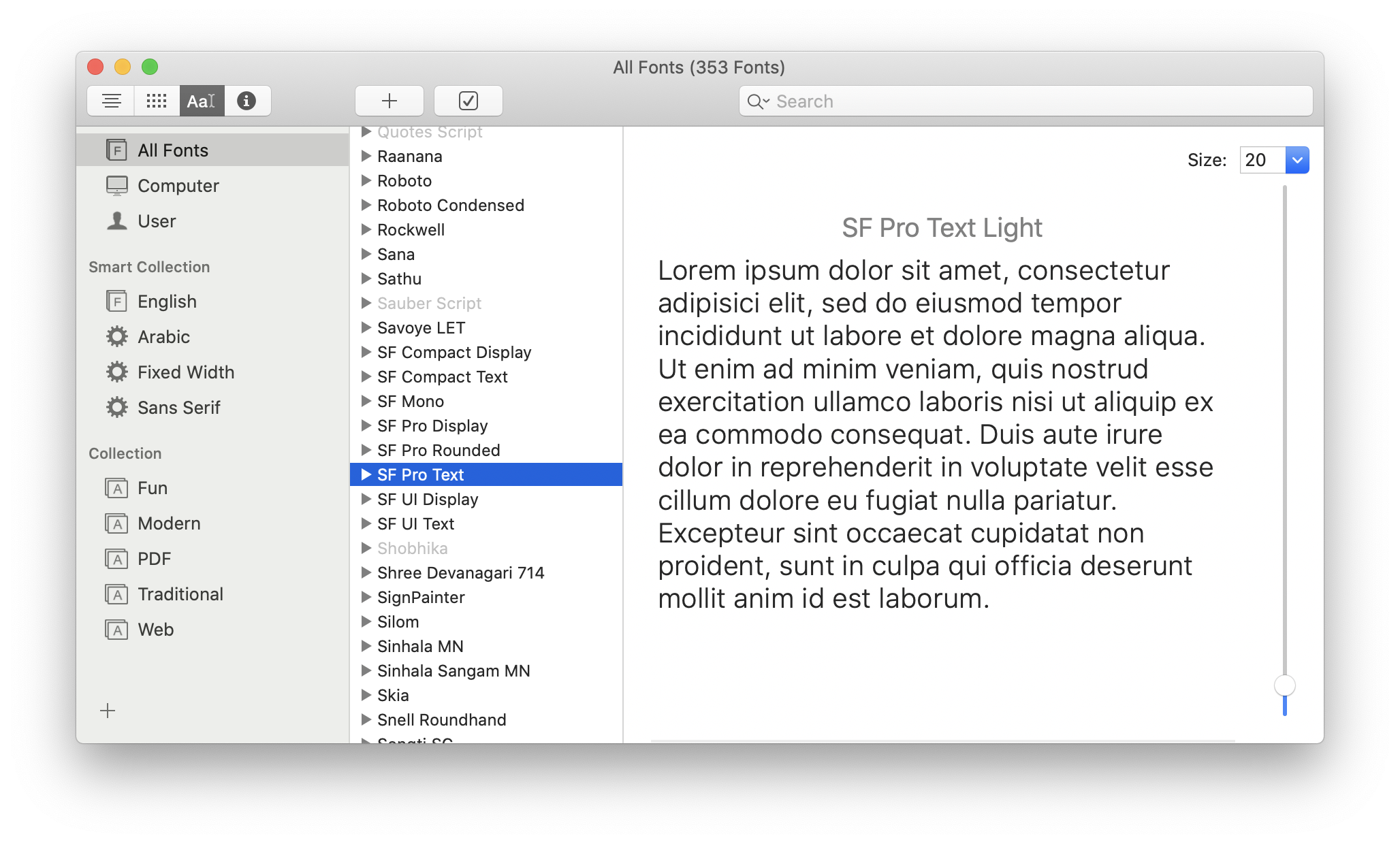Select the Savoye LET font family
The image size is (1400, 844).
click(486, 328)
